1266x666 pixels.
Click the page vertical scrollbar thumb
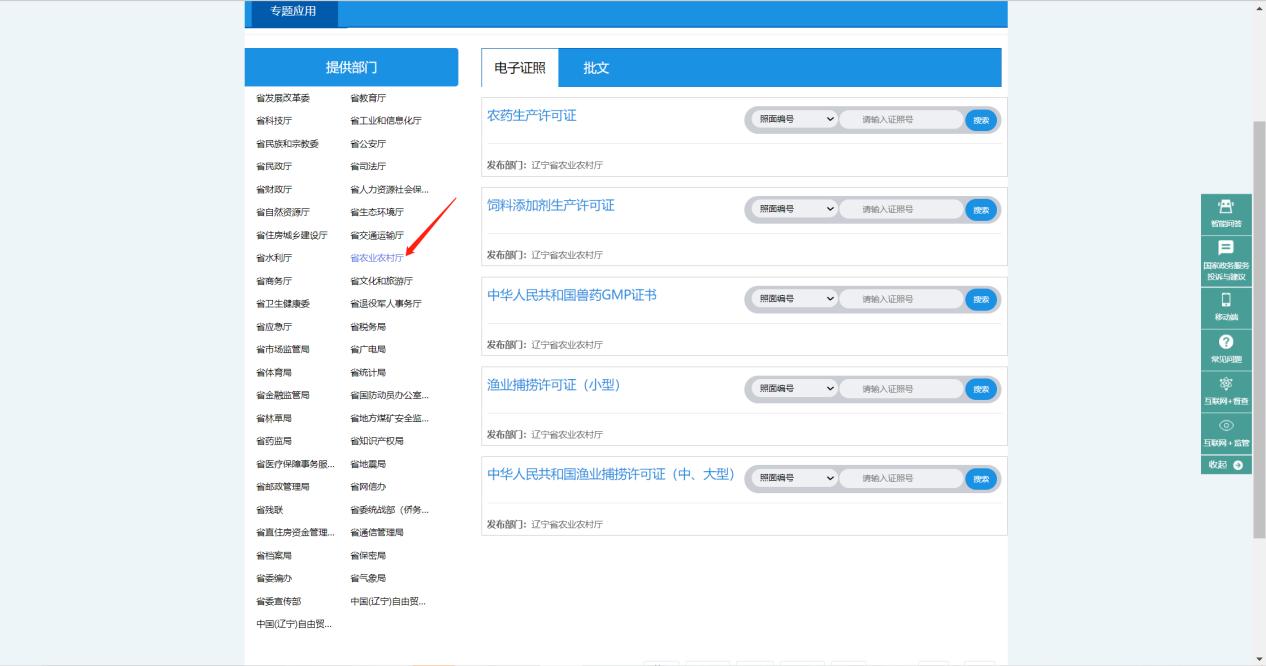pyautogui.click(x=1258, y=329)
